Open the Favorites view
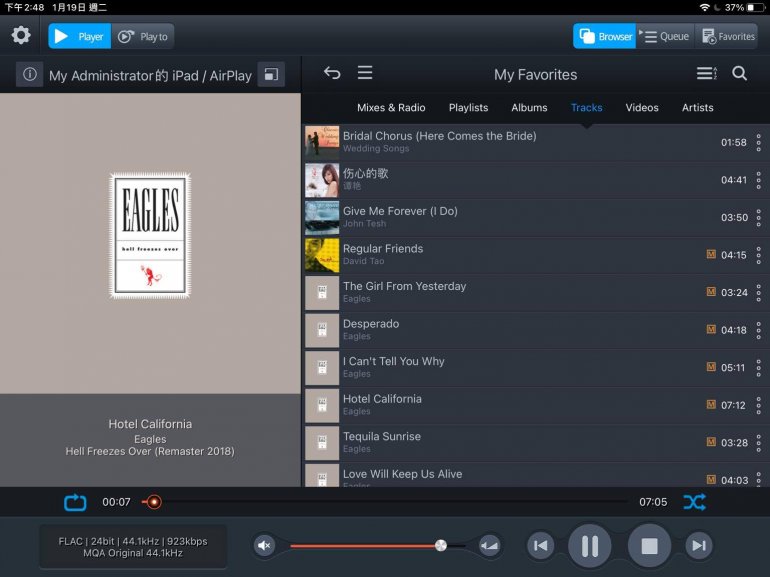Image resolution: width=770 pixels, height=577 pixels. click(726, 36)
